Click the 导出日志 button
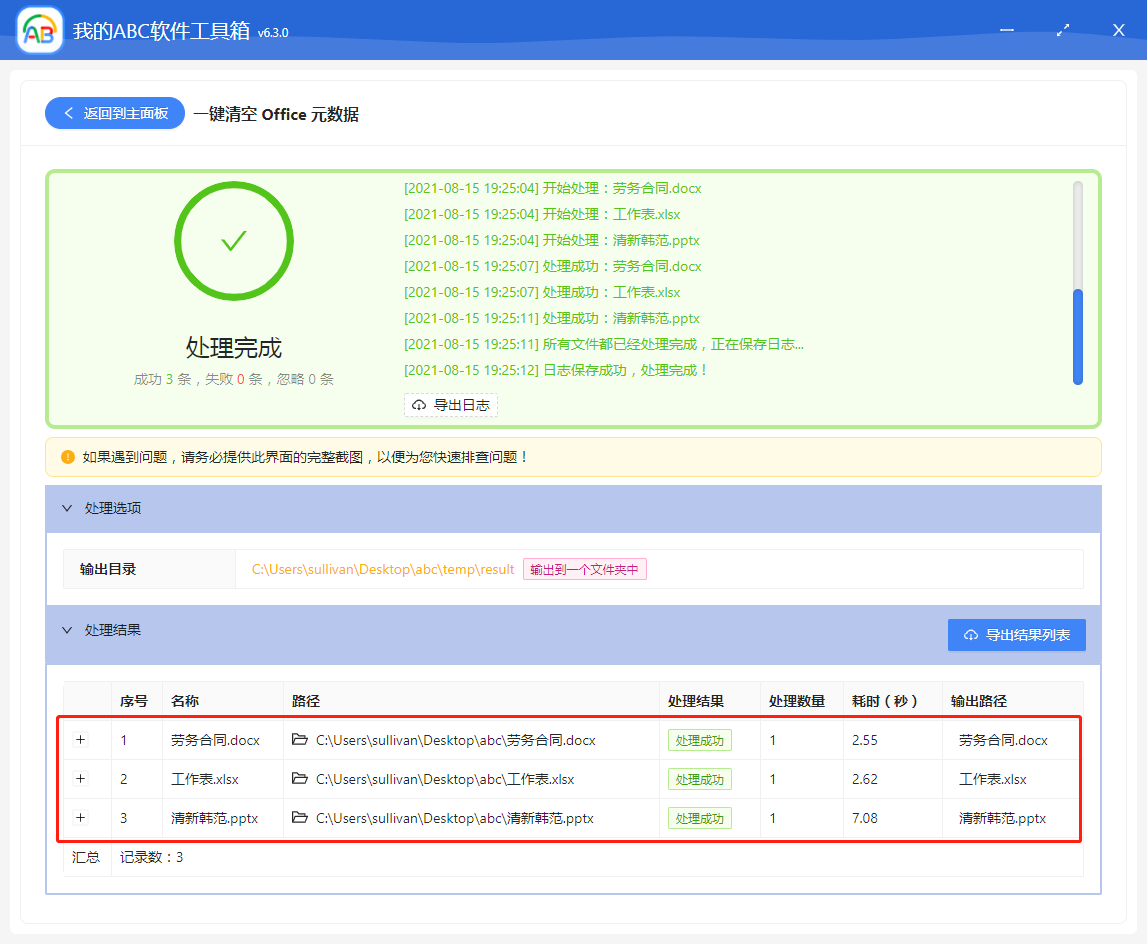 tap(451, 405)
